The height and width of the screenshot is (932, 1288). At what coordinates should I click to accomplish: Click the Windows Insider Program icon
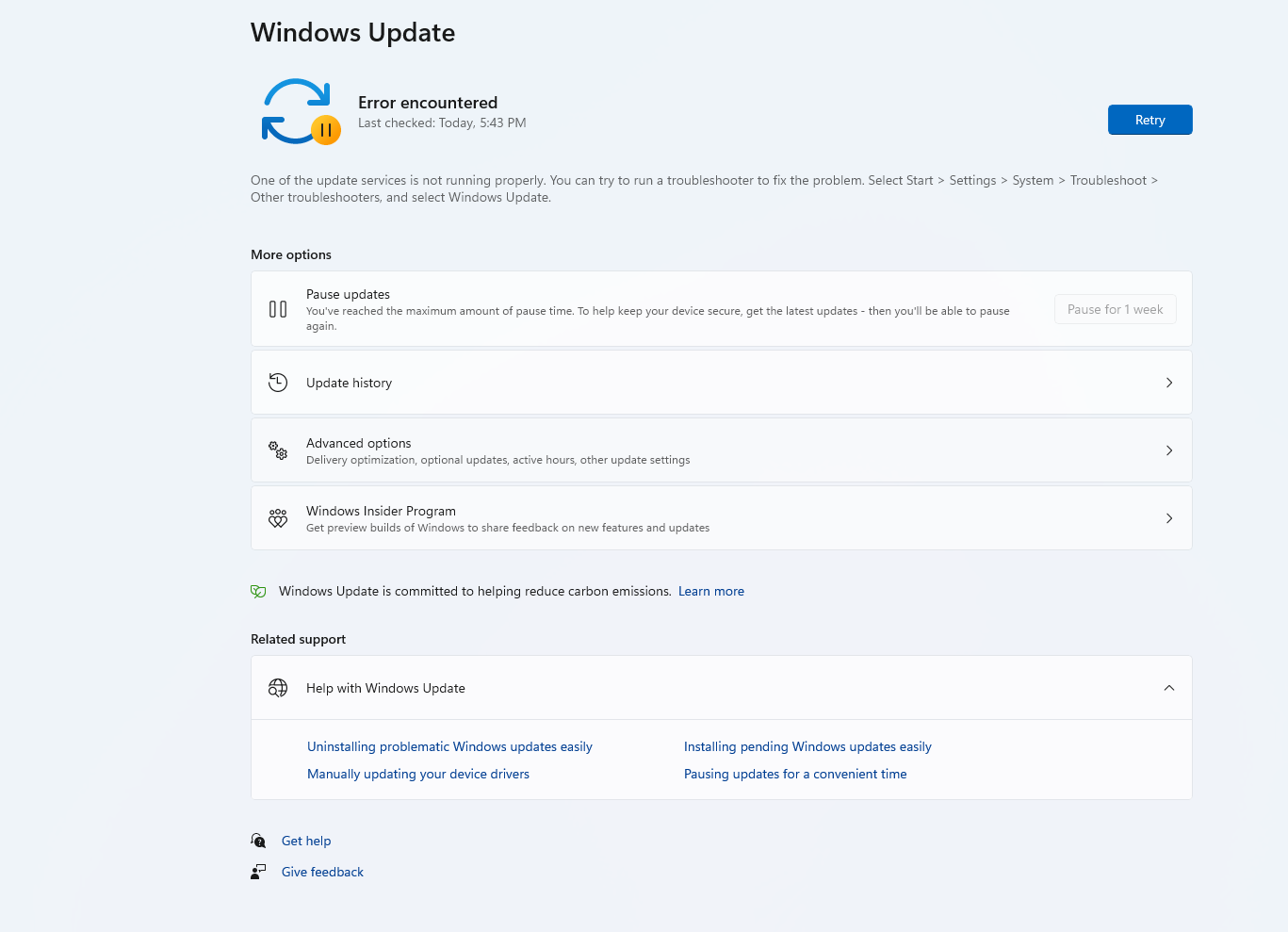tap(278, 517)
